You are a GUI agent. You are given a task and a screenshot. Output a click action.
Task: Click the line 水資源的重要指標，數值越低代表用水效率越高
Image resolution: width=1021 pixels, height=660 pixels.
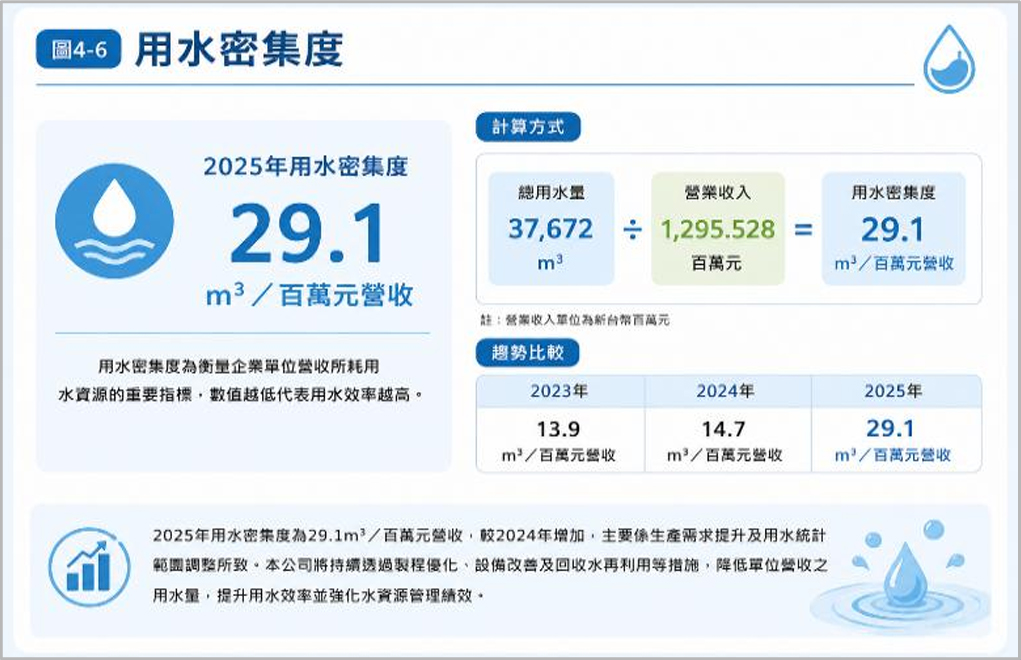point(241,394)
